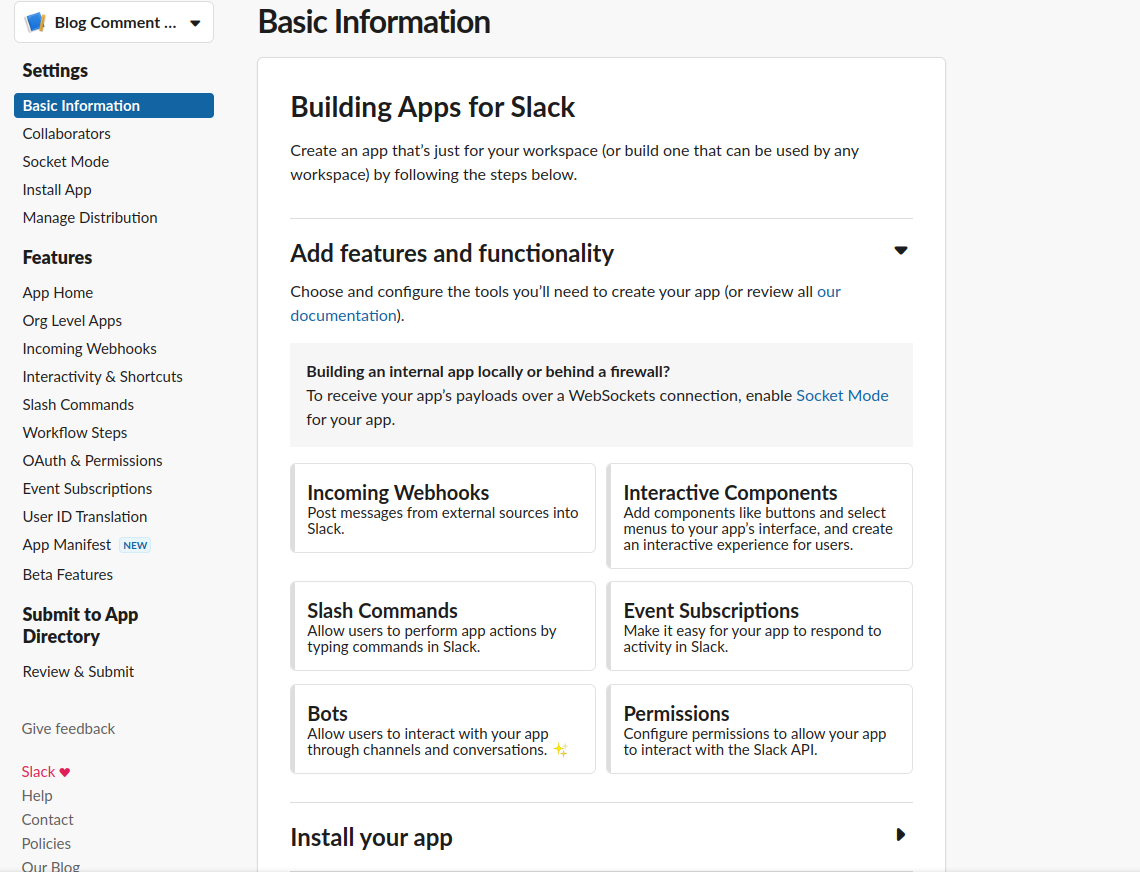Collapse Add features and functionality section
Viewport: 1140px width, 872px height.
click(x=901, y=251)
